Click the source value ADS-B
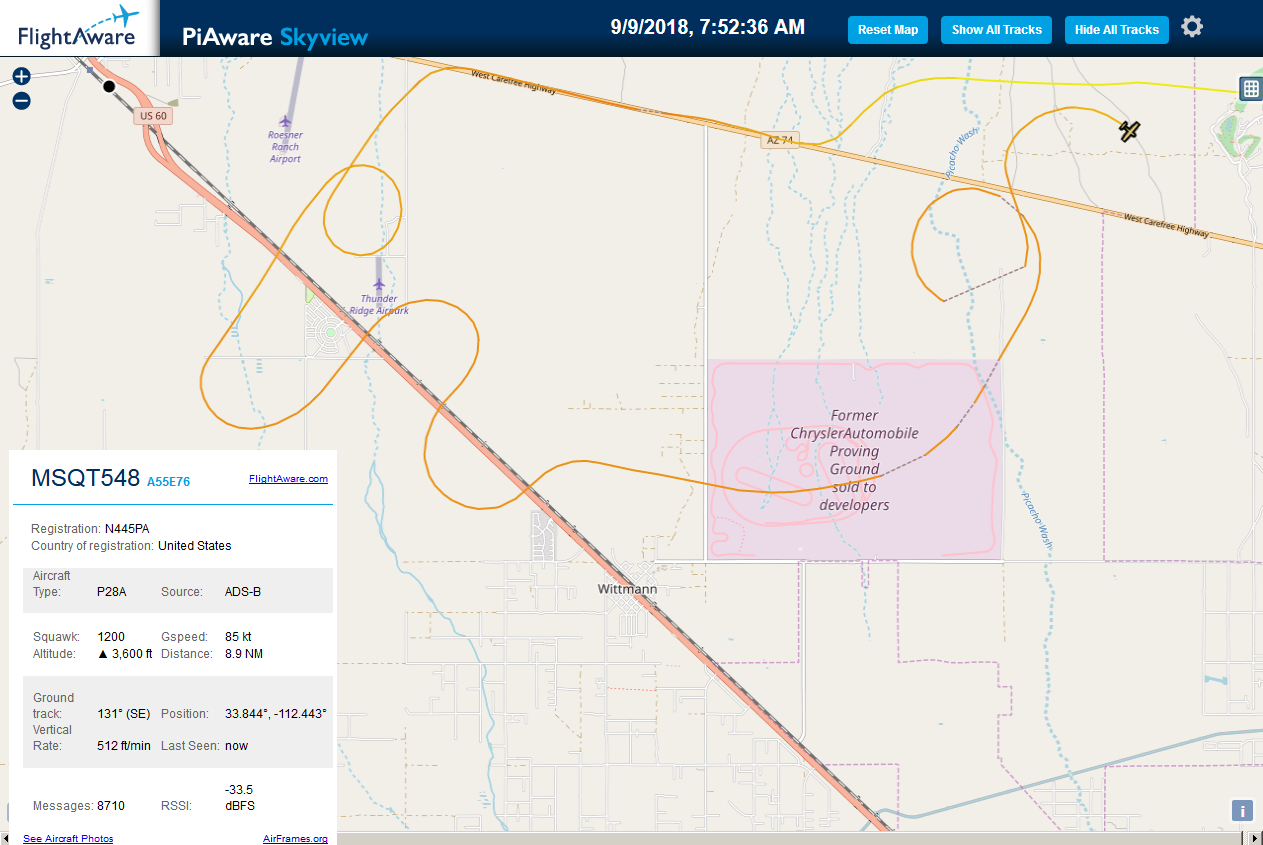 [x=243, y=592]
